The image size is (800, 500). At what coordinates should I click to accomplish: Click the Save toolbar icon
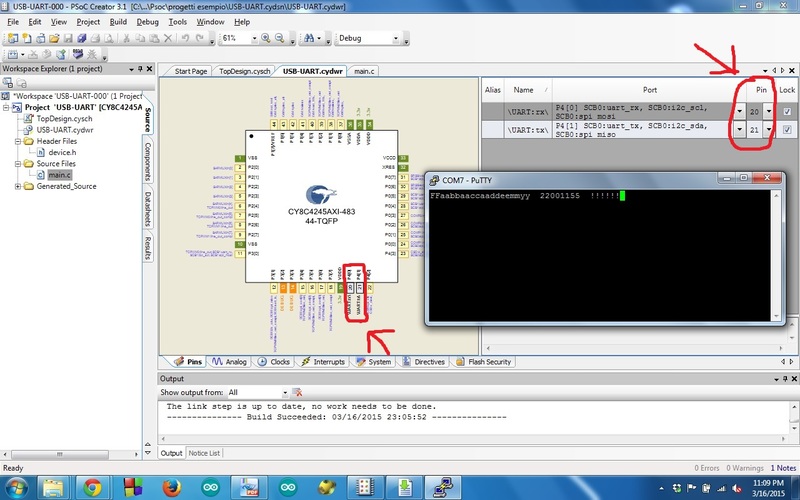68,38
